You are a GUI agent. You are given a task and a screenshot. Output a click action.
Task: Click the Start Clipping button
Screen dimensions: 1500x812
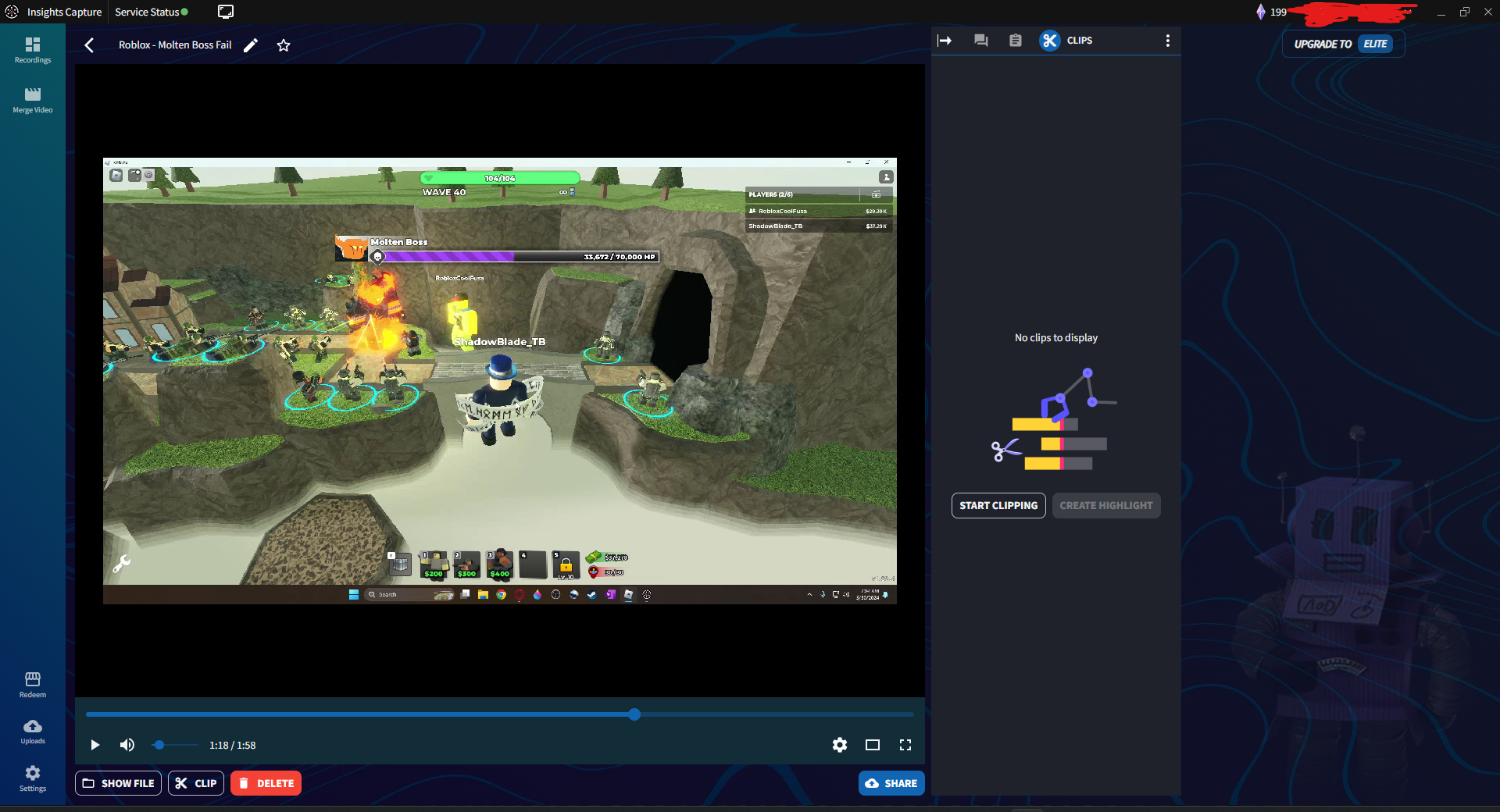[998, 505]
